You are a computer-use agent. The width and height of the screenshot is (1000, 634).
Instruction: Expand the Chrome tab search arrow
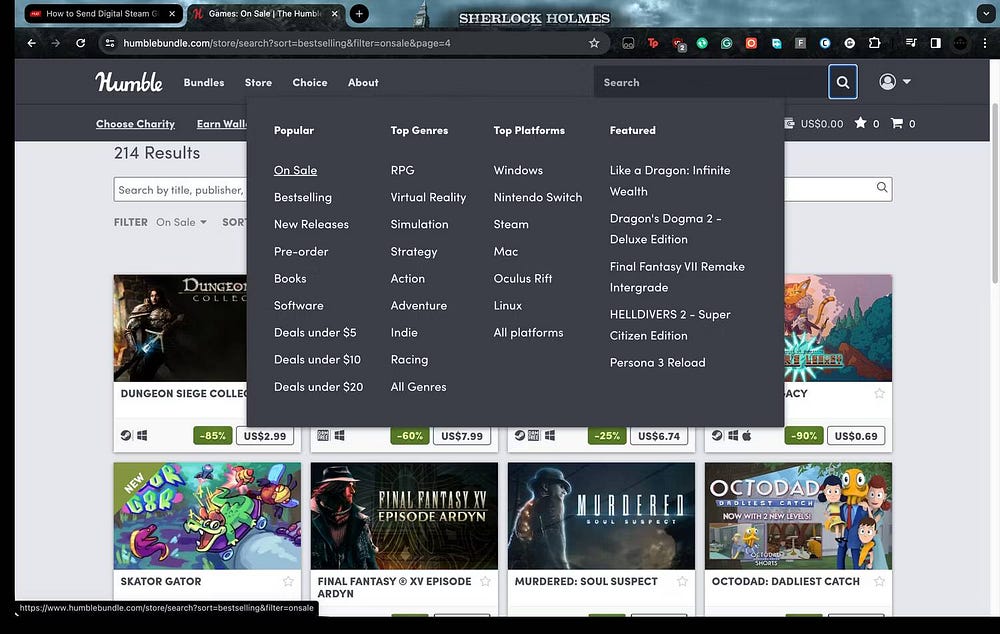[x=986, y=13]
